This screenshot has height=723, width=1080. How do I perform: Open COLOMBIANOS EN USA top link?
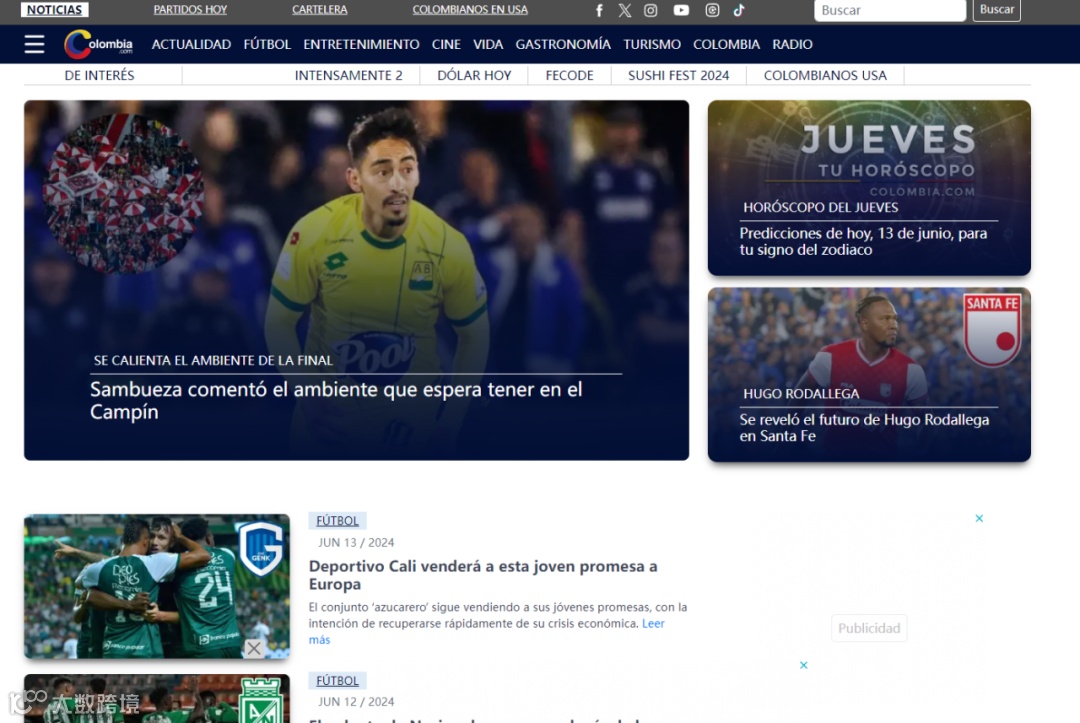pyautogui.click(x=470, y=10)
